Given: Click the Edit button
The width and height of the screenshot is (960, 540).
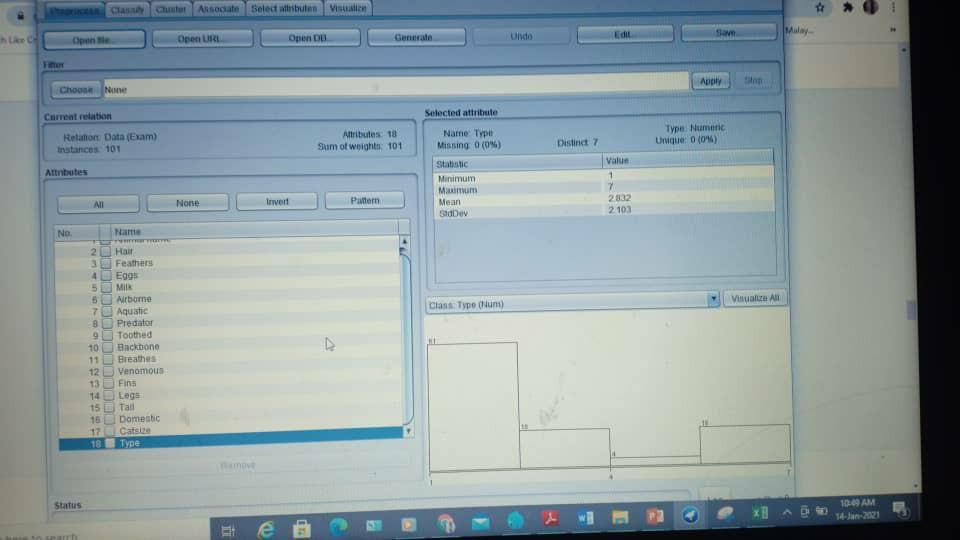Looking at the screenshot, I should 624,34.
